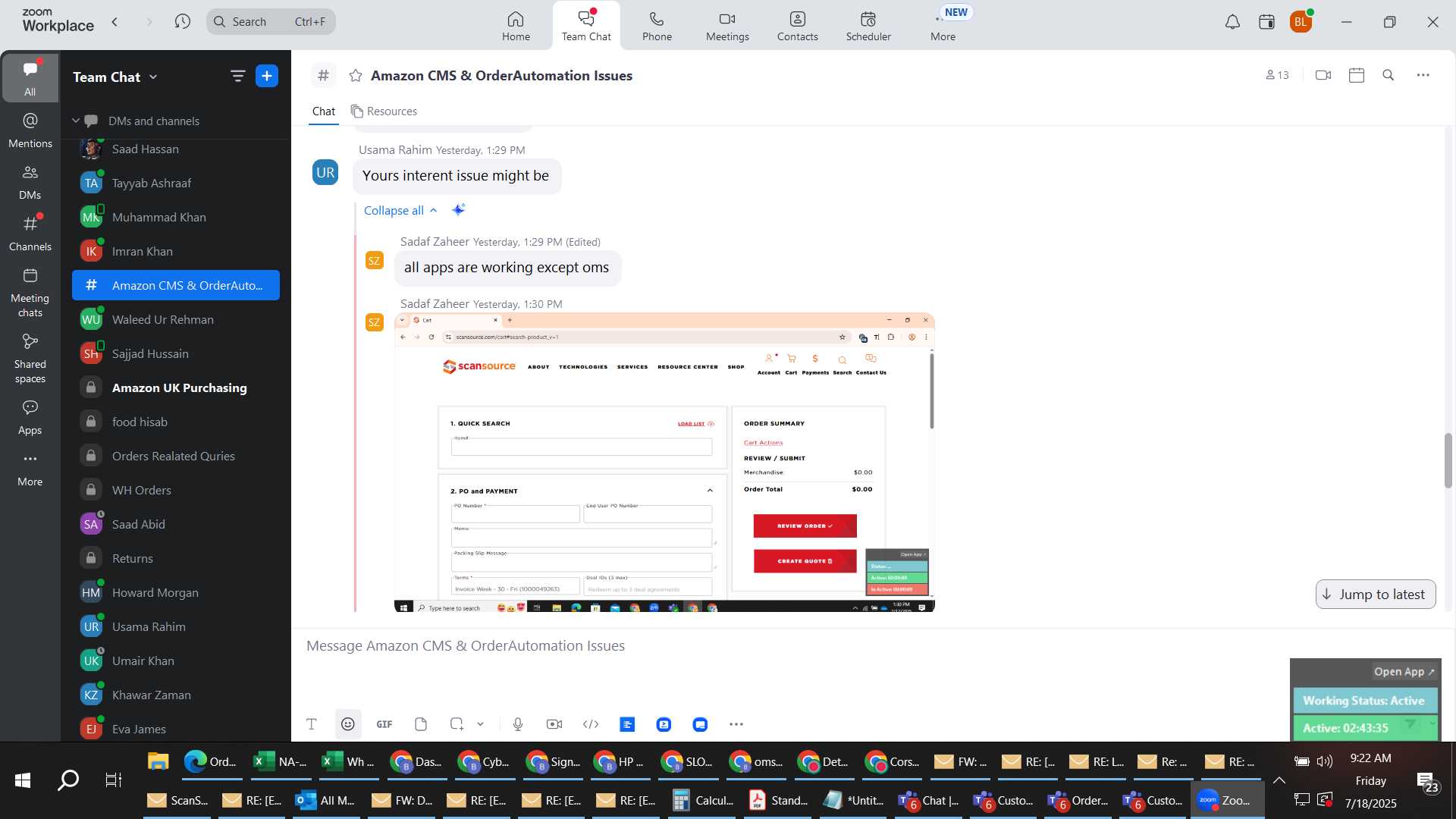Switch to the Resources tab
1456x819 pixels.
point(384,111)
